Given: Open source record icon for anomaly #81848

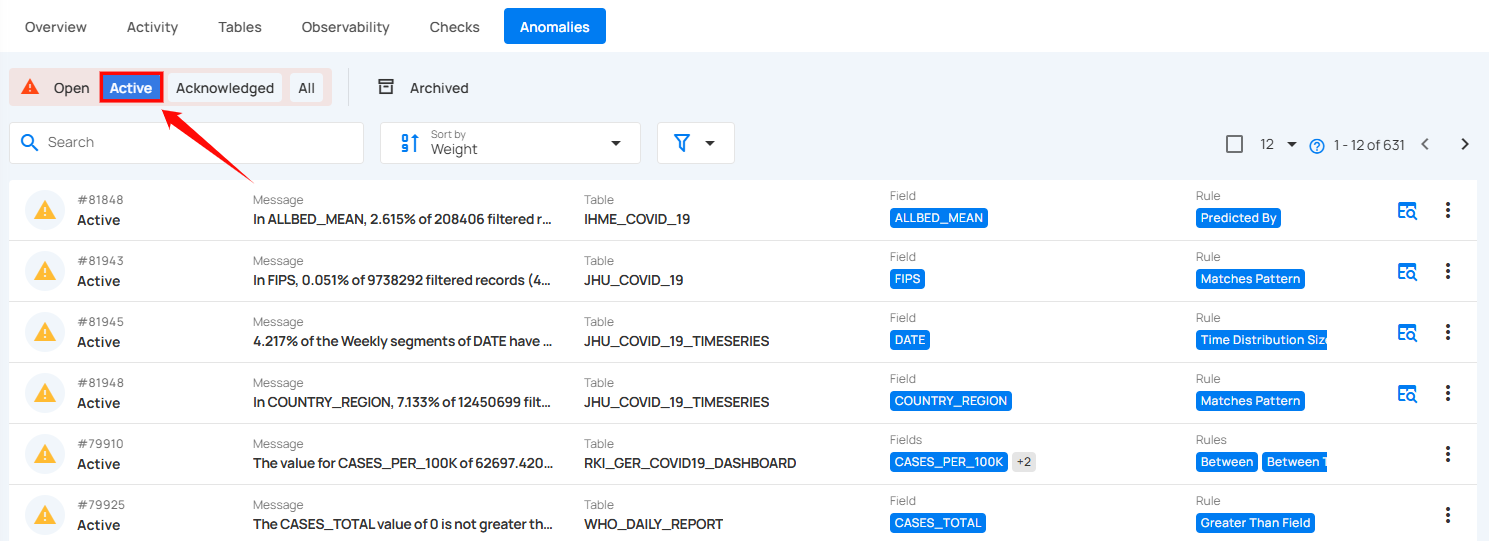Looking at the screenshot, I should (x=1407, y=210).
